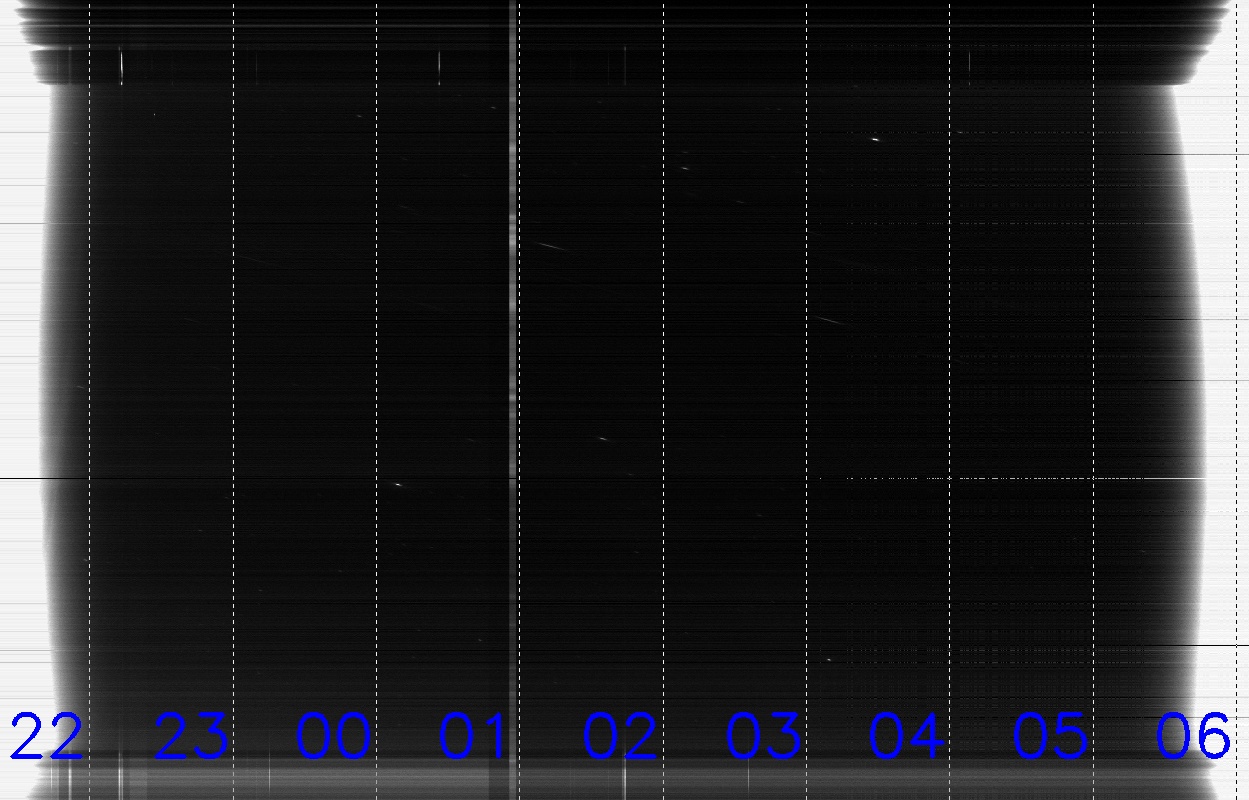The height and width of the screenshot is (800, 1249).
Task: Click the 04 hour label
Action: point(906,736)
